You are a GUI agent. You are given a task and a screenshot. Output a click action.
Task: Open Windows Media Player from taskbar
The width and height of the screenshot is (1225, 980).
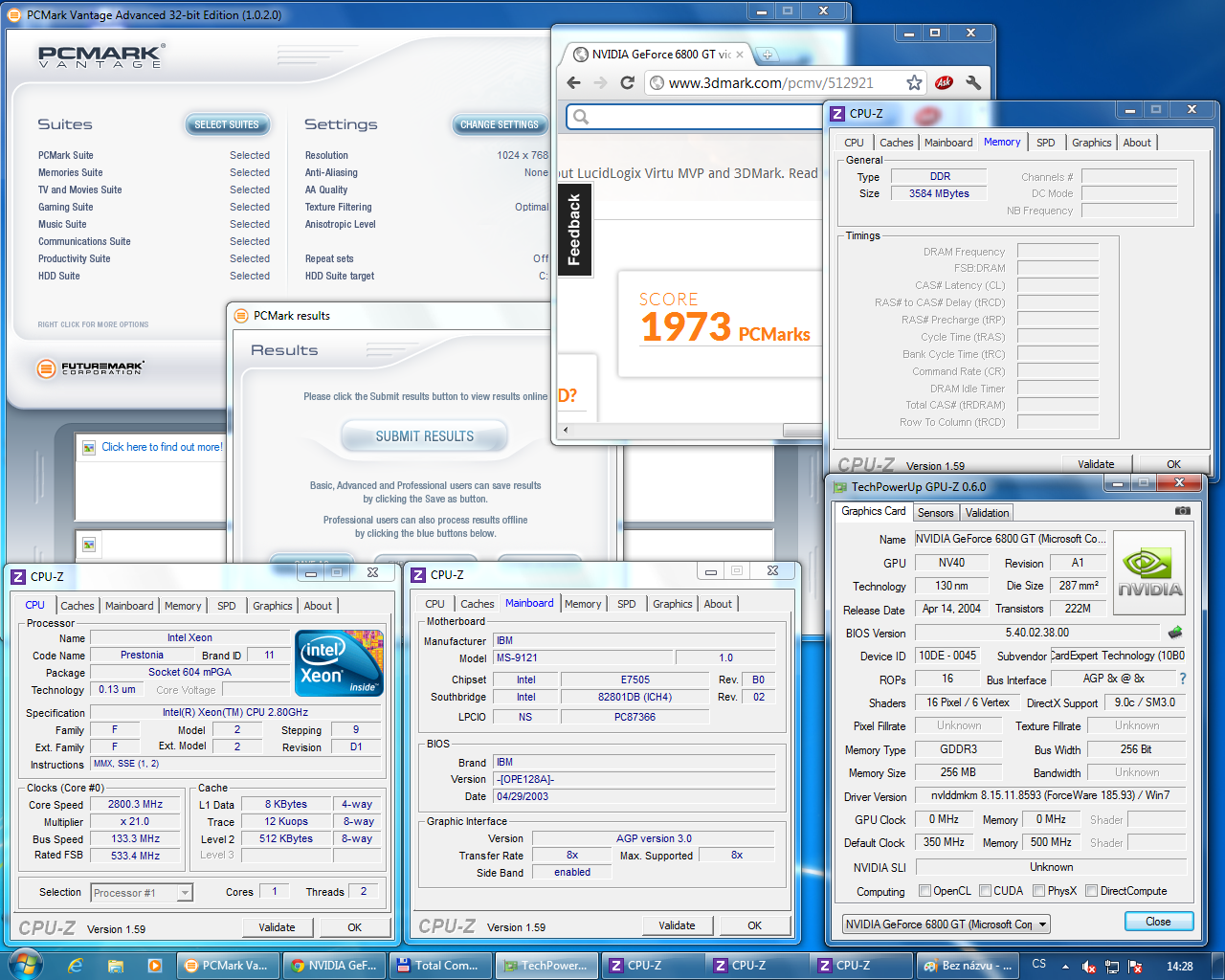pyautogui.click(x=154, y=966)
